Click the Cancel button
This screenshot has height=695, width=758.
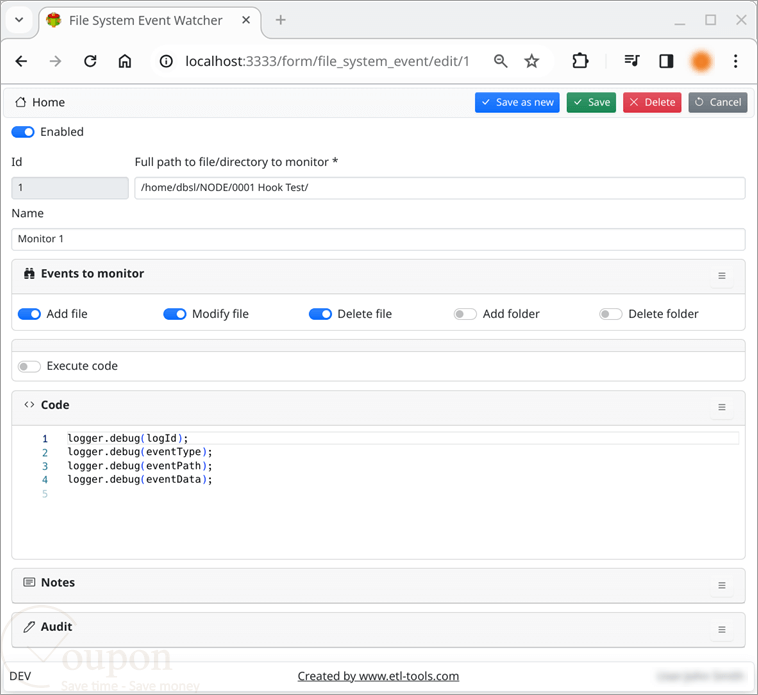pos(718,102)
